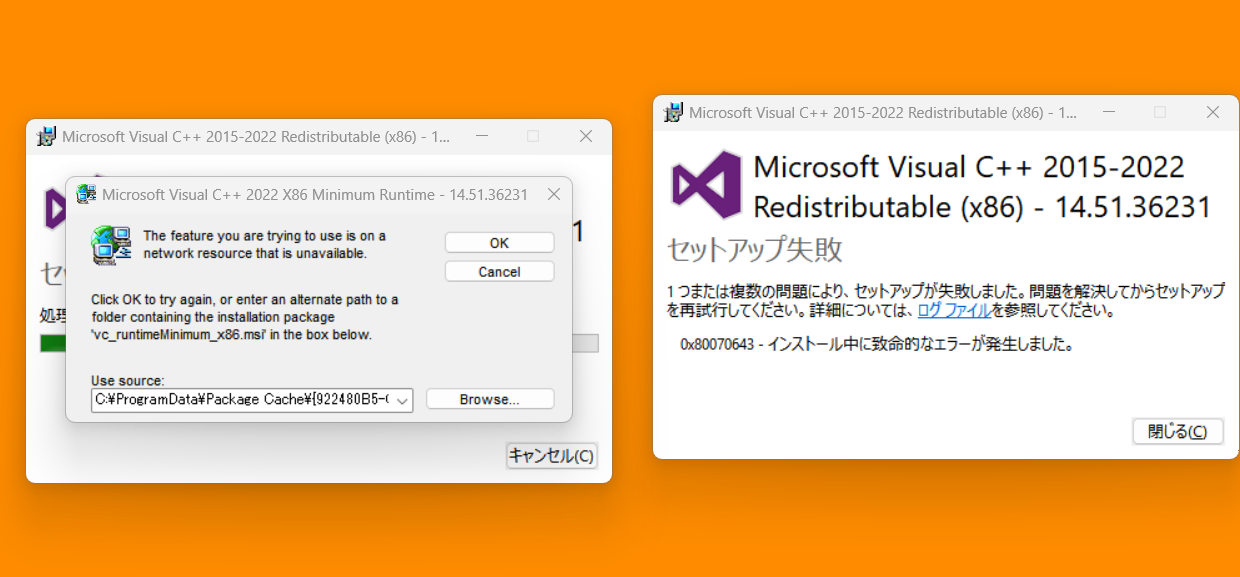Image resolution: width=1240 pixels, height=577 pixels.
Task: Click 'The feature you are trying to use' text
Action: click(x=264, y=244)
